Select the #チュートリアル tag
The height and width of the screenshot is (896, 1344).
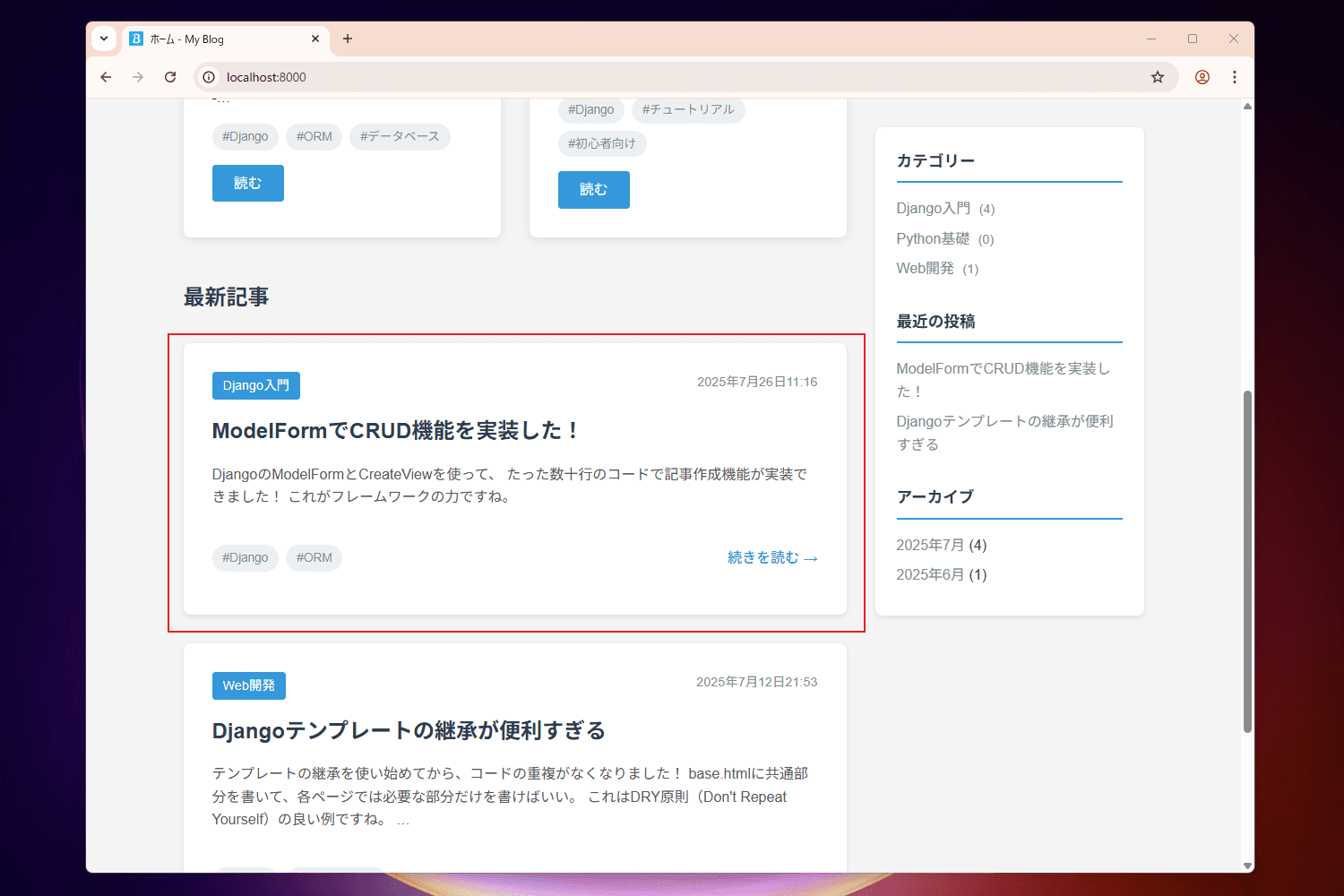tap(688, 109)
